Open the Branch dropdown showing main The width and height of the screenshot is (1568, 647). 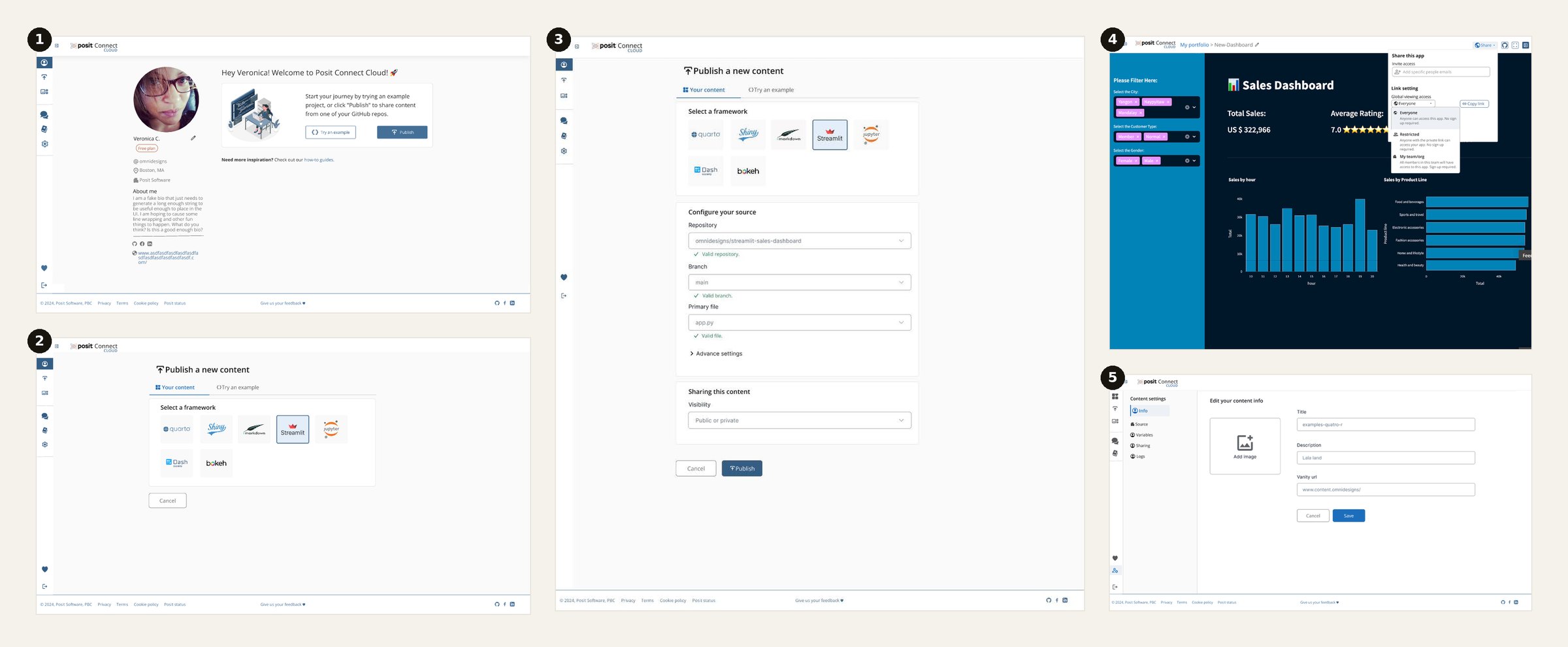coord(800,282)
